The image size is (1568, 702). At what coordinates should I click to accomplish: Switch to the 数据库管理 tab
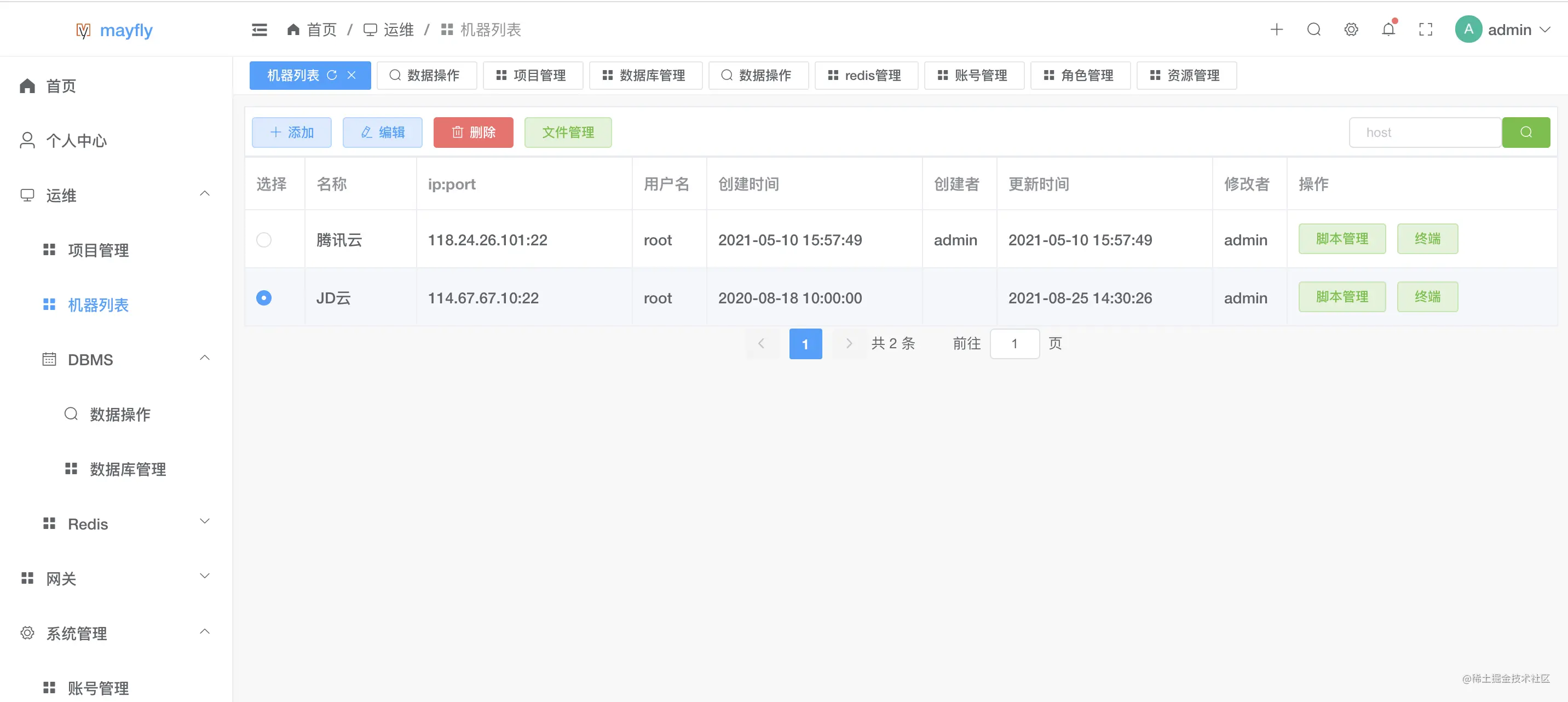[x=645, y=76]
